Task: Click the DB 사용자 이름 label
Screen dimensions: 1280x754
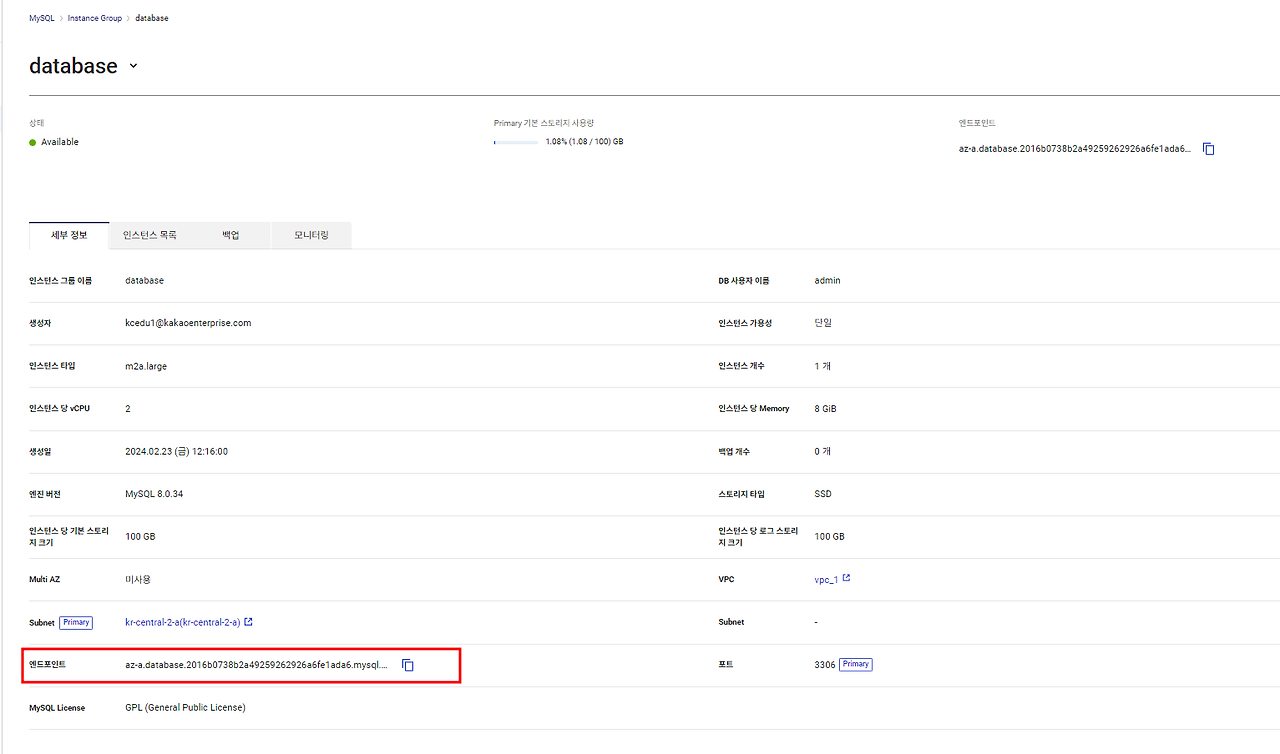Action: [x=744, y=281]
